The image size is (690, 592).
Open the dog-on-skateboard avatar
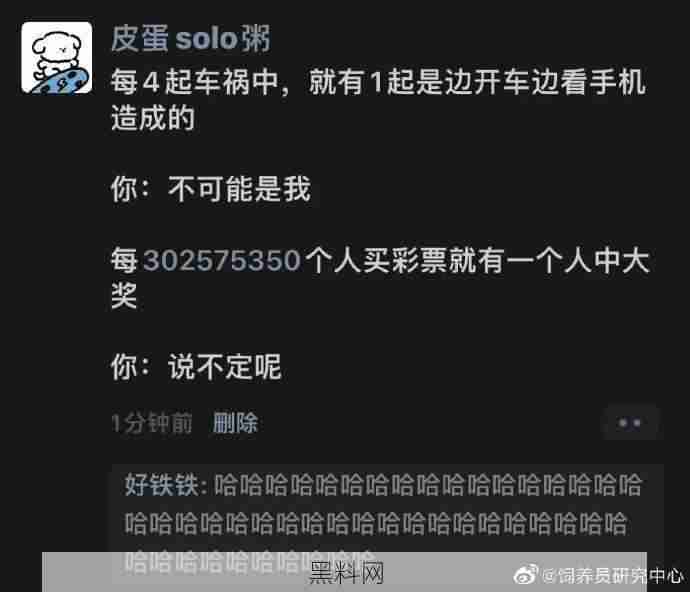[57, 58]
